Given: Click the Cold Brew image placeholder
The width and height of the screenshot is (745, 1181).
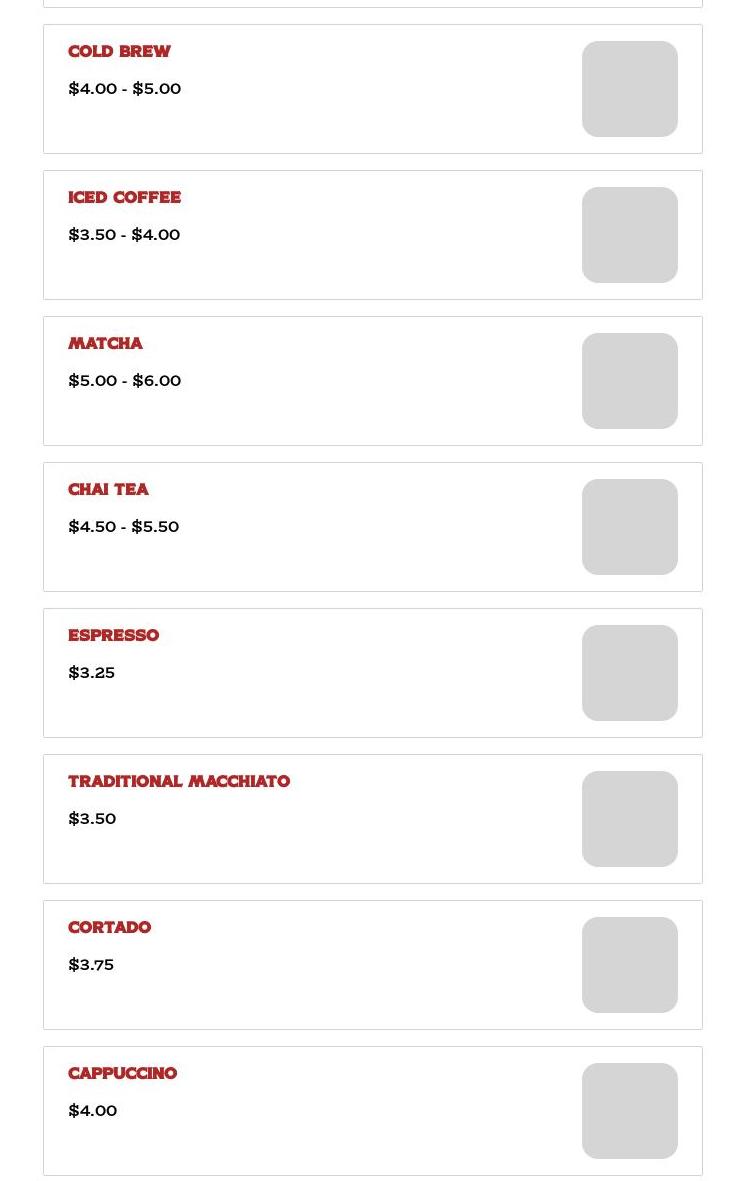Looking at the screenshot, I should point(630,89).
